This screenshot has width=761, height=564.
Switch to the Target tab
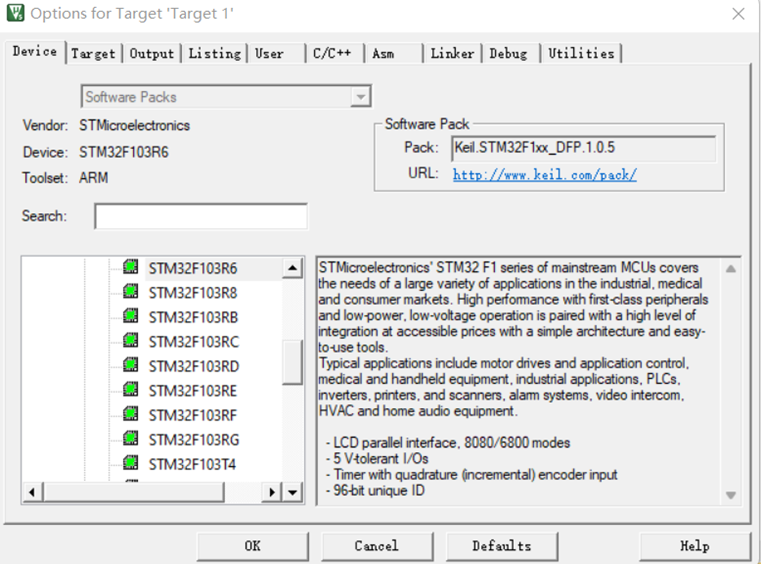(x=93, y=53)
